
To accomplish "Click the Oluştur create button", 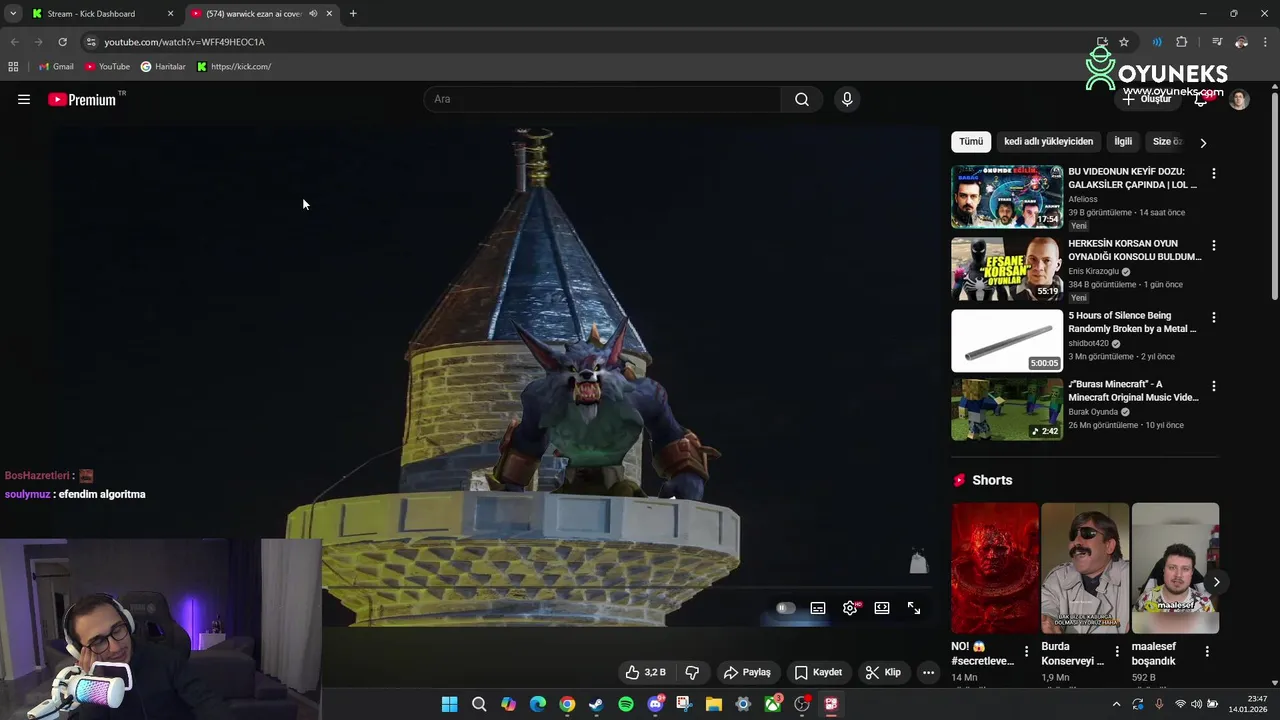I will pyautogui.click(x=1146, y=99).
